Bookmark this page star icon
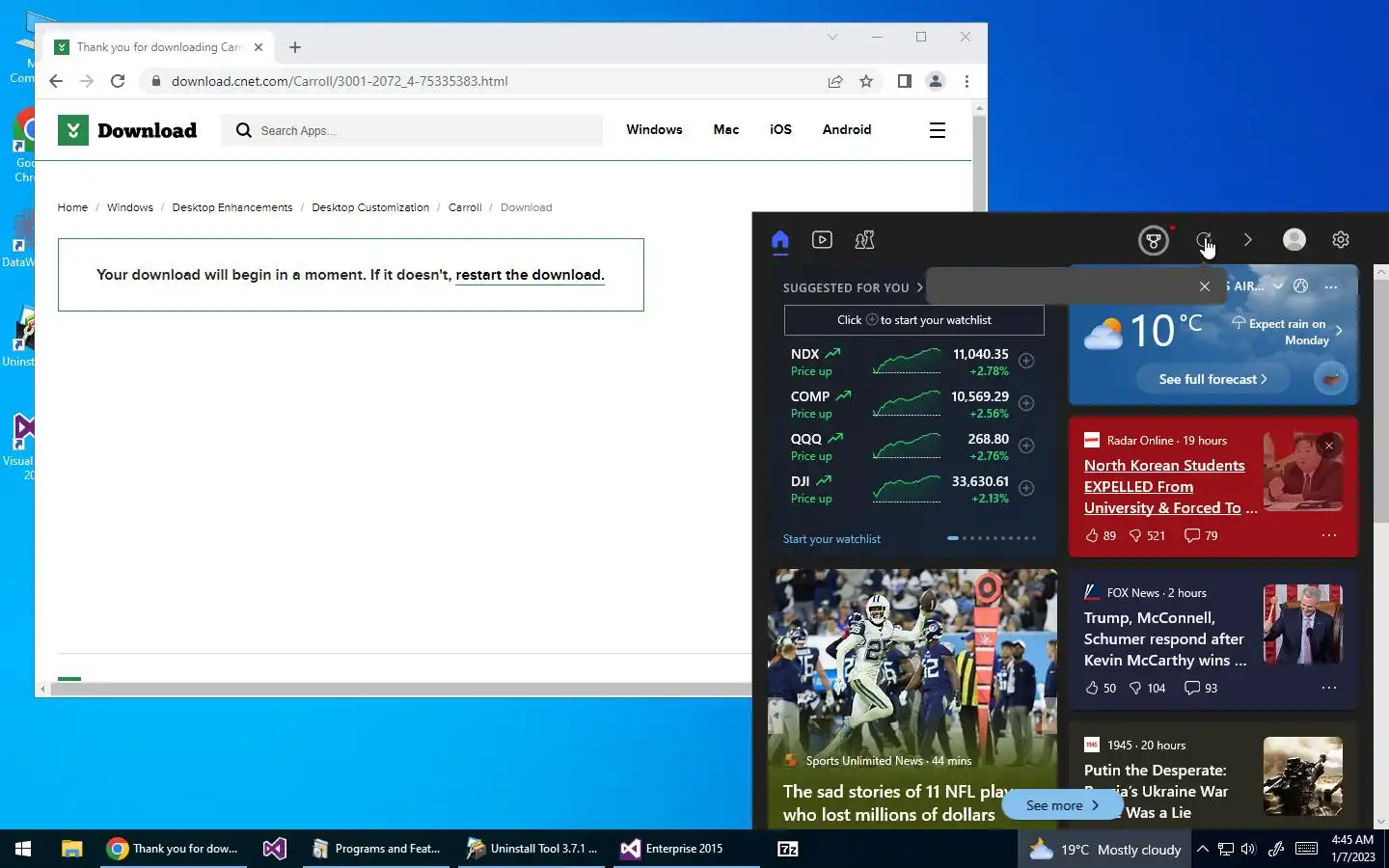 point(866,81)
